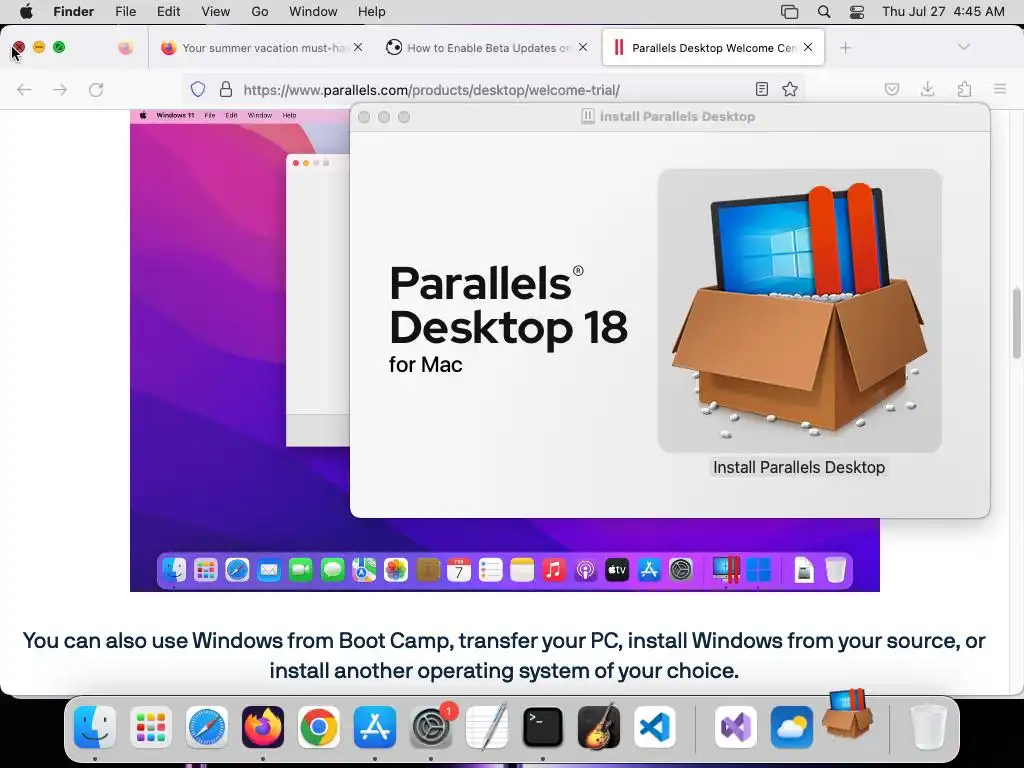This screenshot has width=1024, height=768.
Task: Toggle Reader View in the address bar
Action: (x=761, y=89)
